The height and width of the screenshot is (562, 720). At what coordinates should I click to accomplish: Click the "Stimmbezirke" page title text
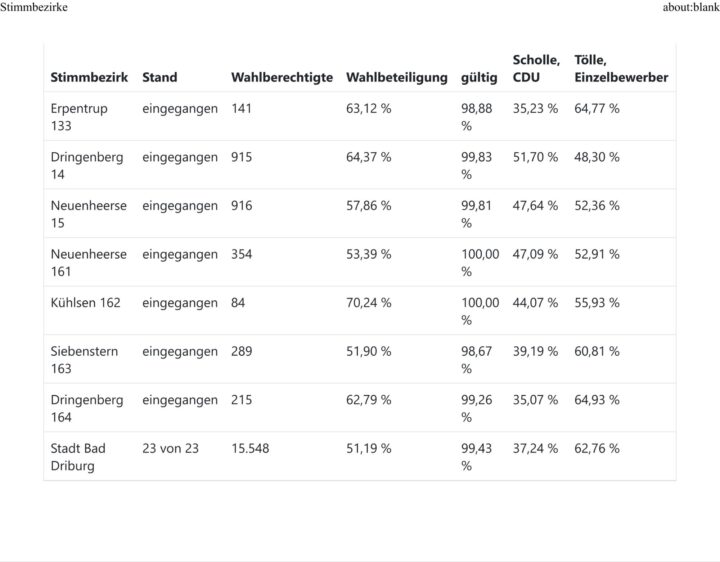tap(34, 8)
